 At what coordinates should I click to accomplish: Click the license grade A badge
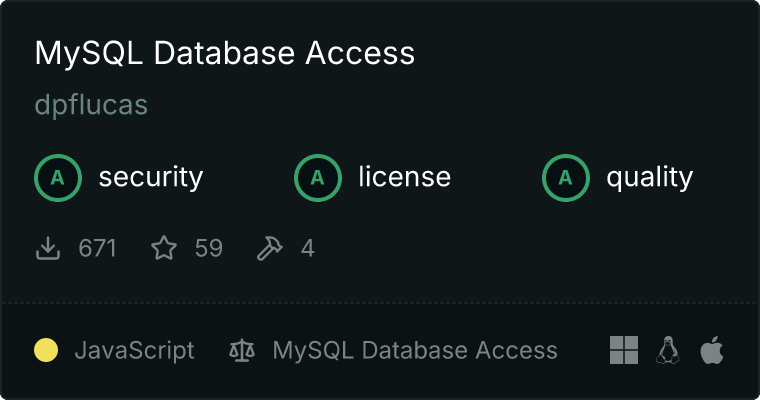(x=318, y=178)
